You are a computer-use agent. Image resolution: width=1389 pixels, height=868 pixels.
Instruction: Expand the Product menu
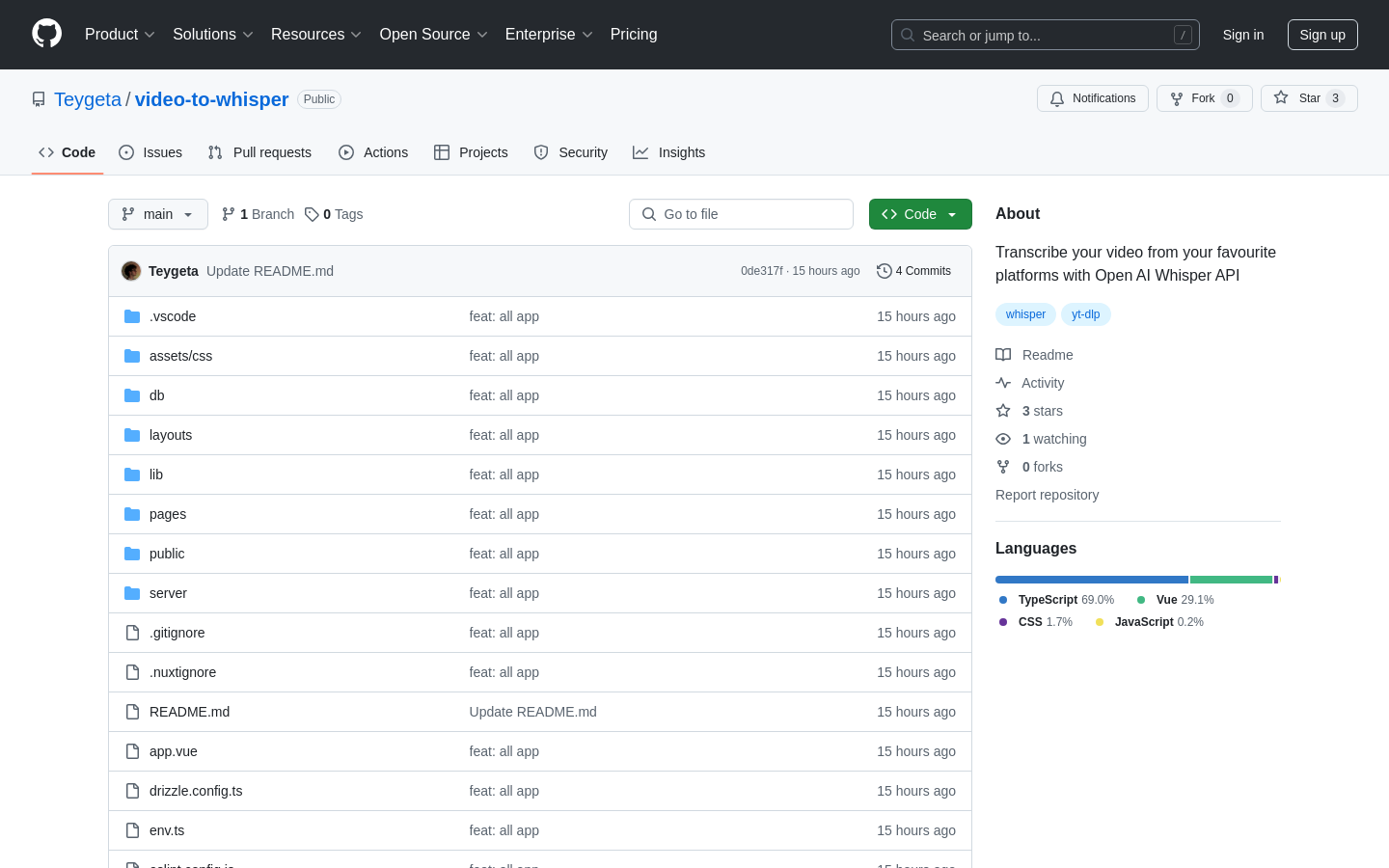(120, 35)
